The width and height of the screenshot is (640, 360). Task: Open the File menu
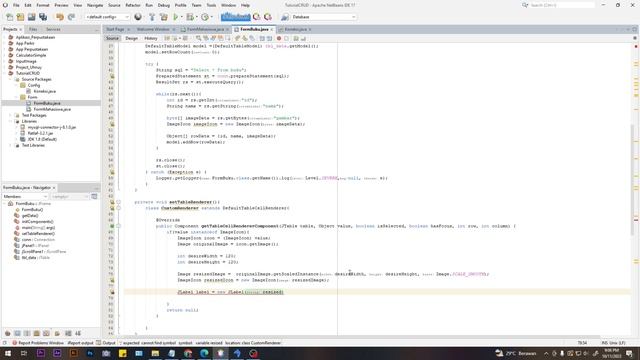pyautogui.click(x=16, y=5)
